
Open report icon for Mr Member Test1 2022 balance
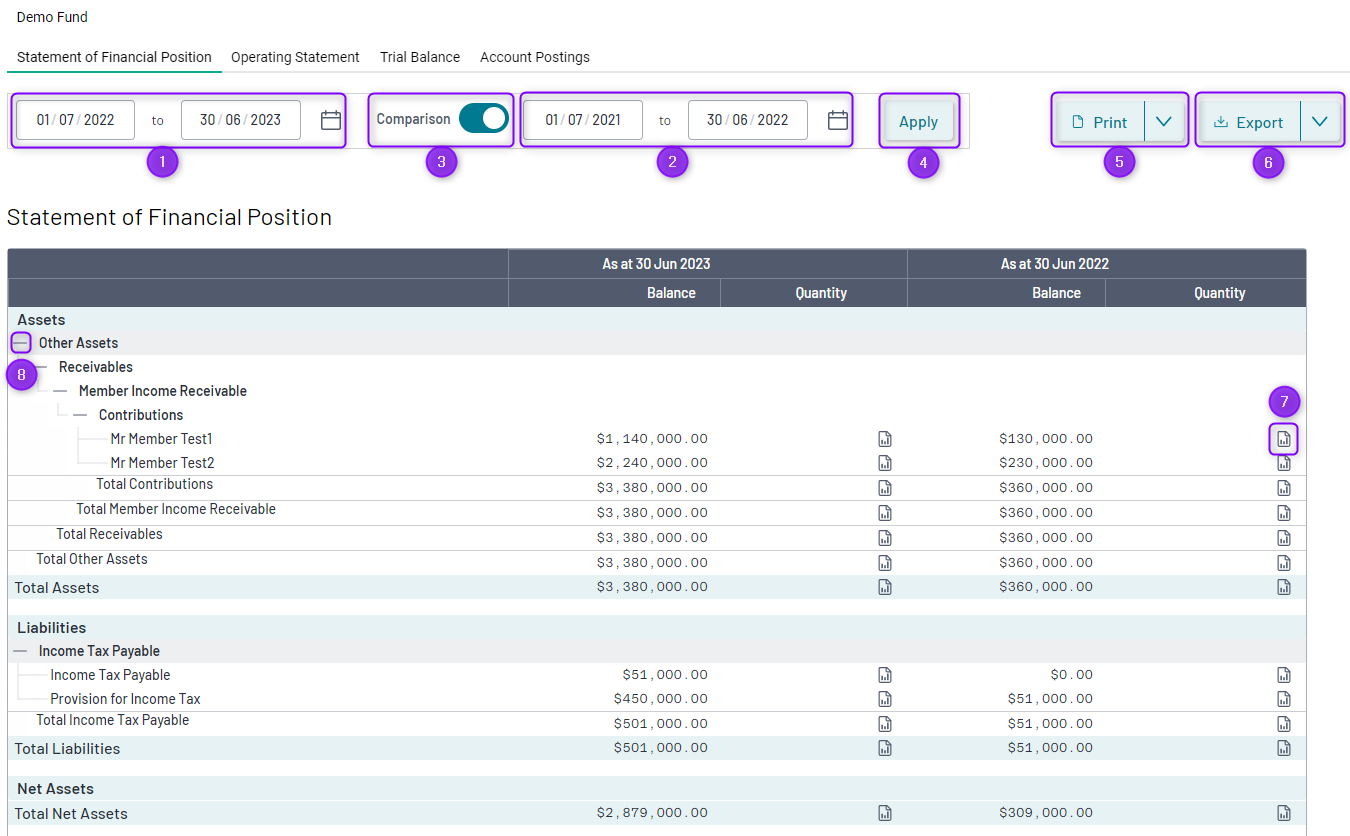click(1284, 439)
